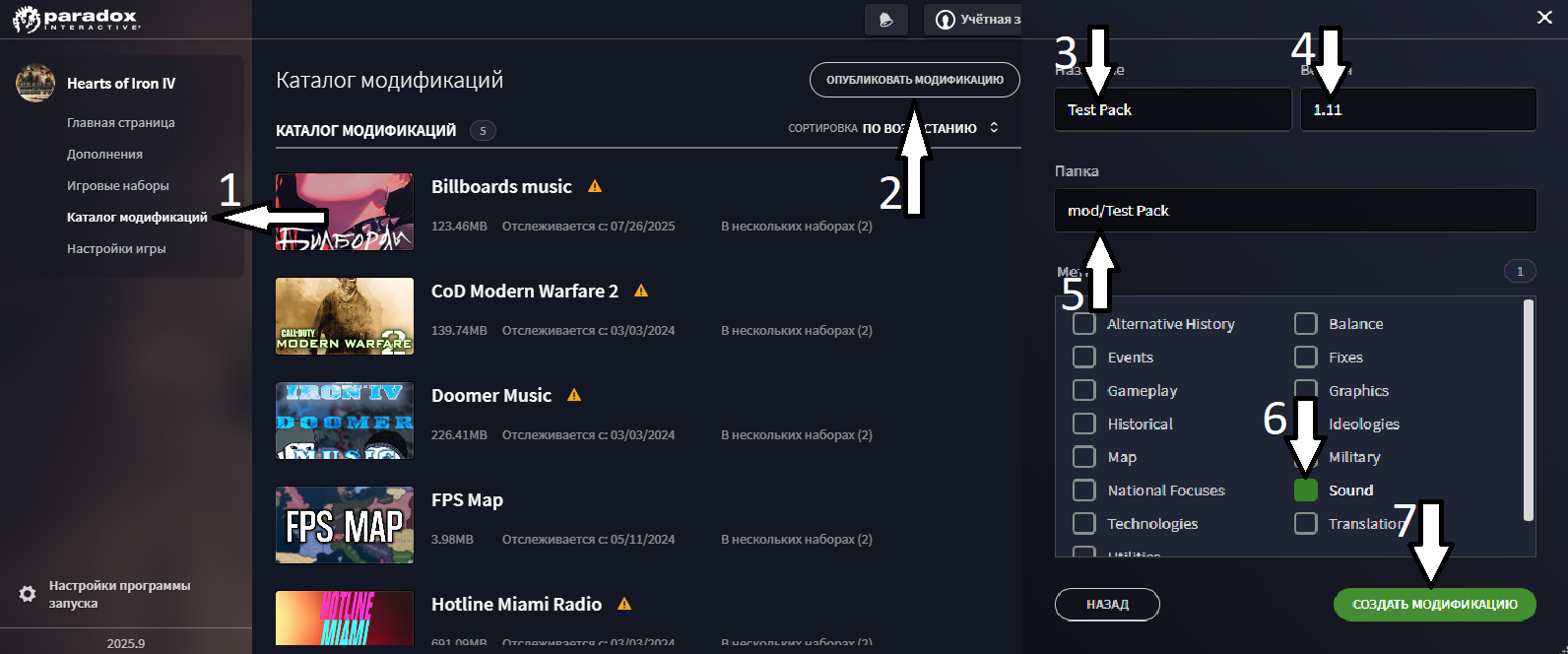Image resolution: width=1568 pixels, height=654 pixels.
Task: Open Настройки программы запуска
Action: click(119, 594)
